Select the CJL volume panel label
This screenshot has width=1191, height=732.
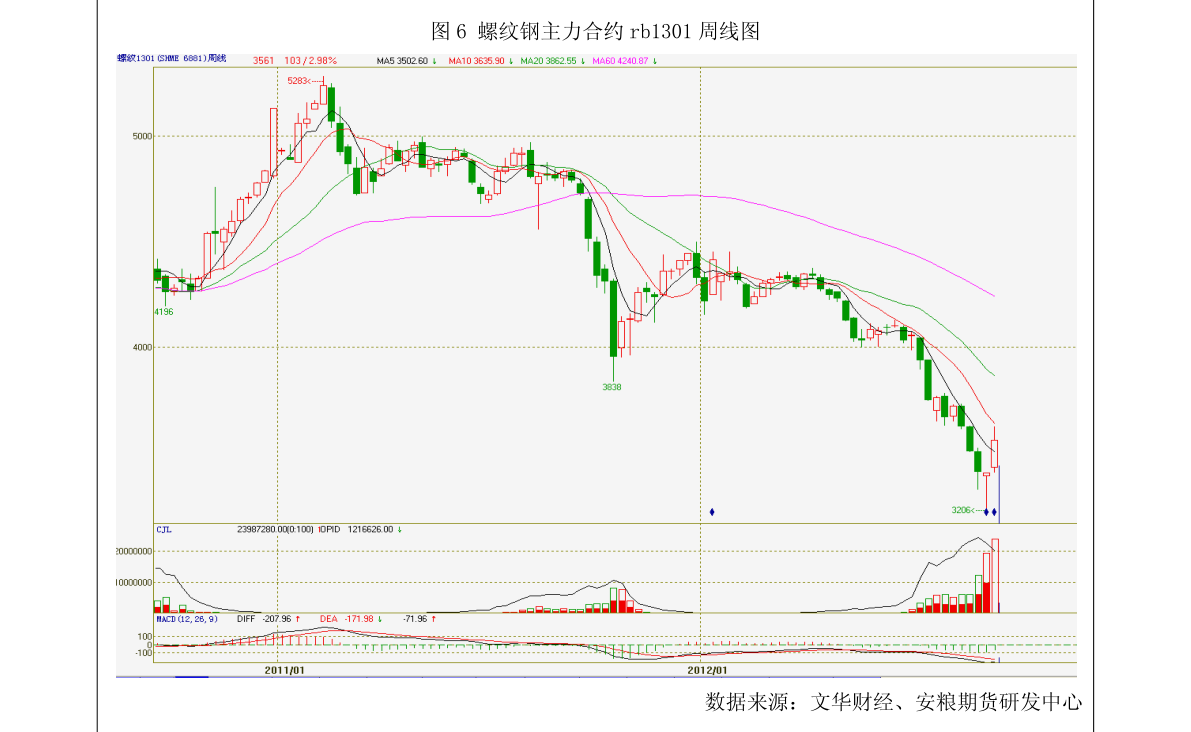164,529
